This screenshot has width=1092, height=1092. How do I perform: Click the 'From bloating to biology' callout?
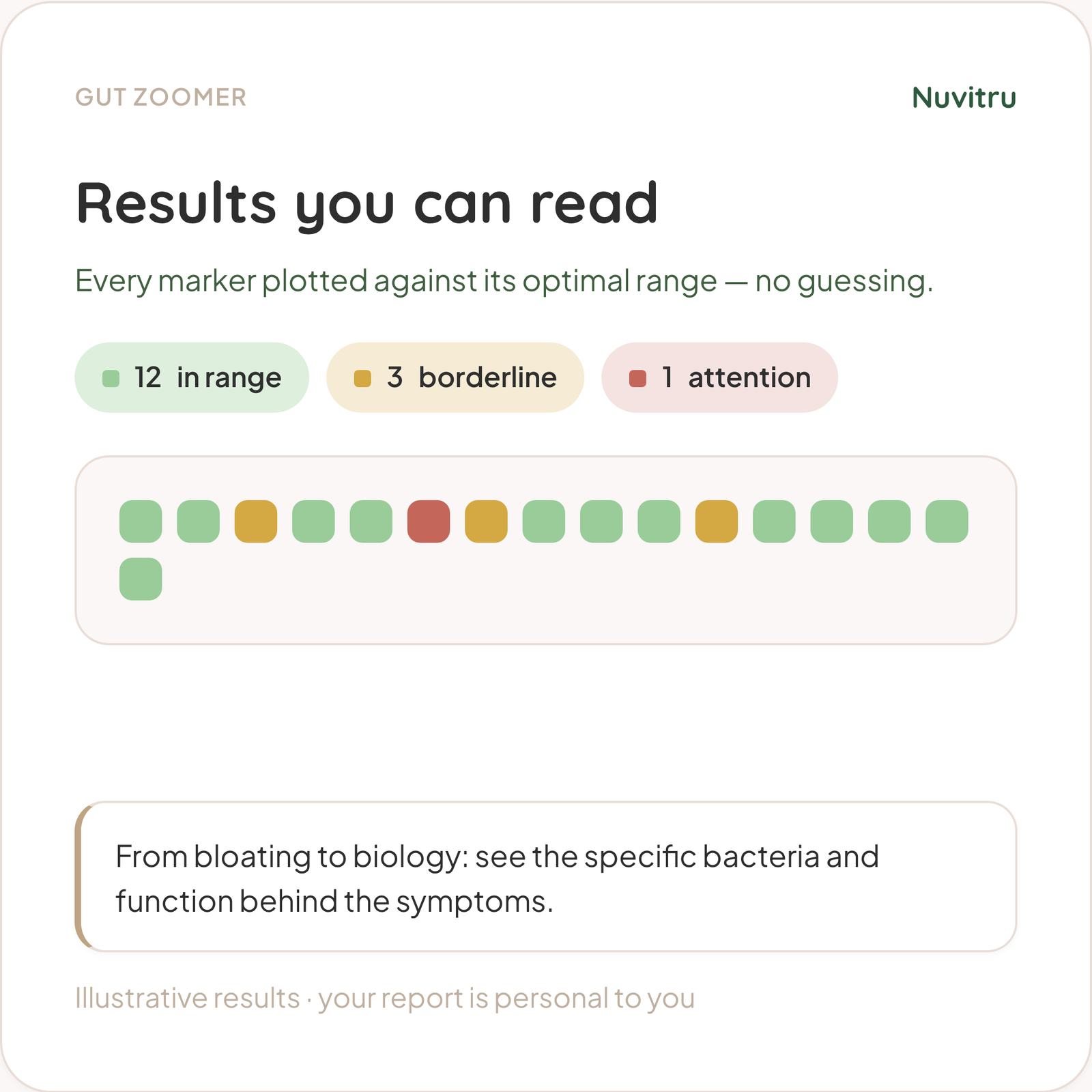[x=546, y=876]
